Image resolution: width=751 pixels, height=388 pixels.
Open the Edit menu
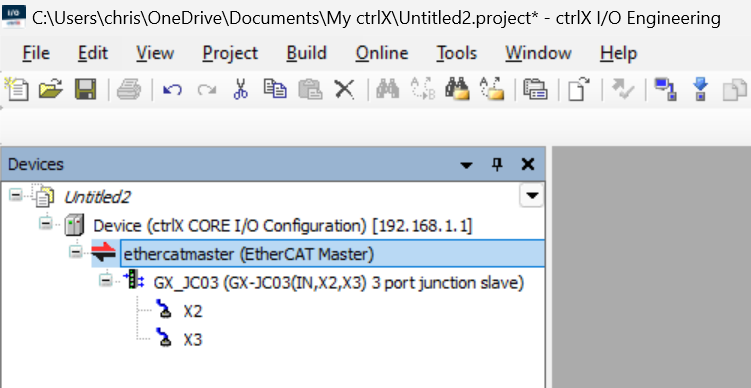(x=92, y=53)
